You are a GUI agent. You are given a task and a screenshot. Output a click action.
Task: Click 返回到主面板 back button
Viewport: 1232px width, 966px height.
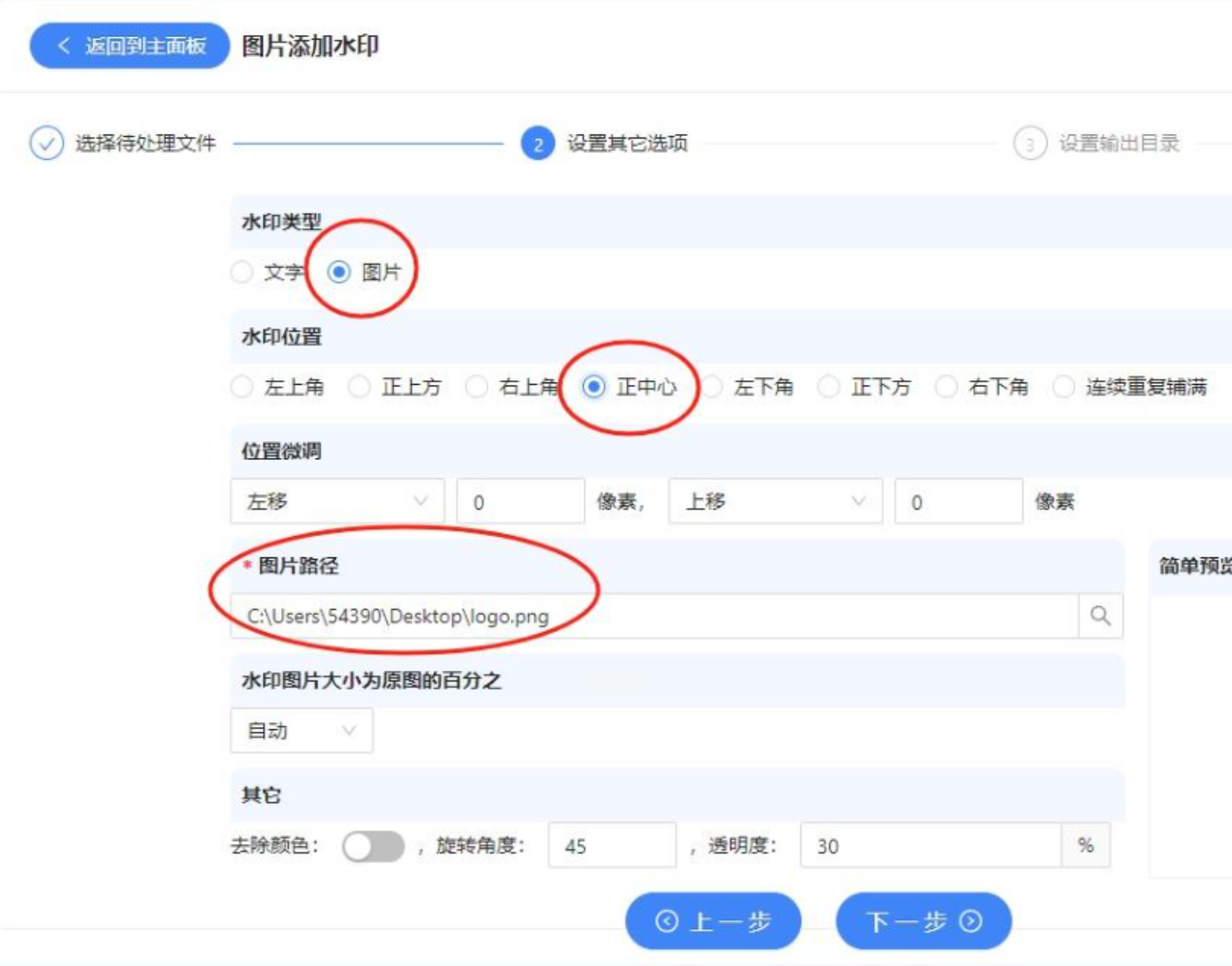pos(130,46)
